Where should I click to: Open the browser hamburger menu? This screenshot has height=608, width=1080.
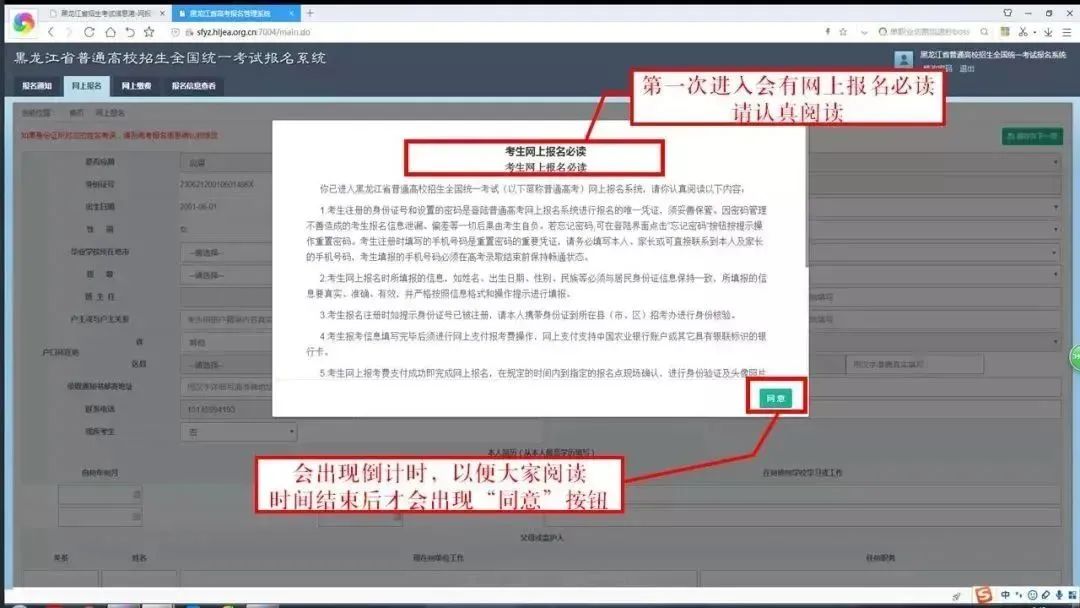pyautogui.click(x=1066, y=32)
